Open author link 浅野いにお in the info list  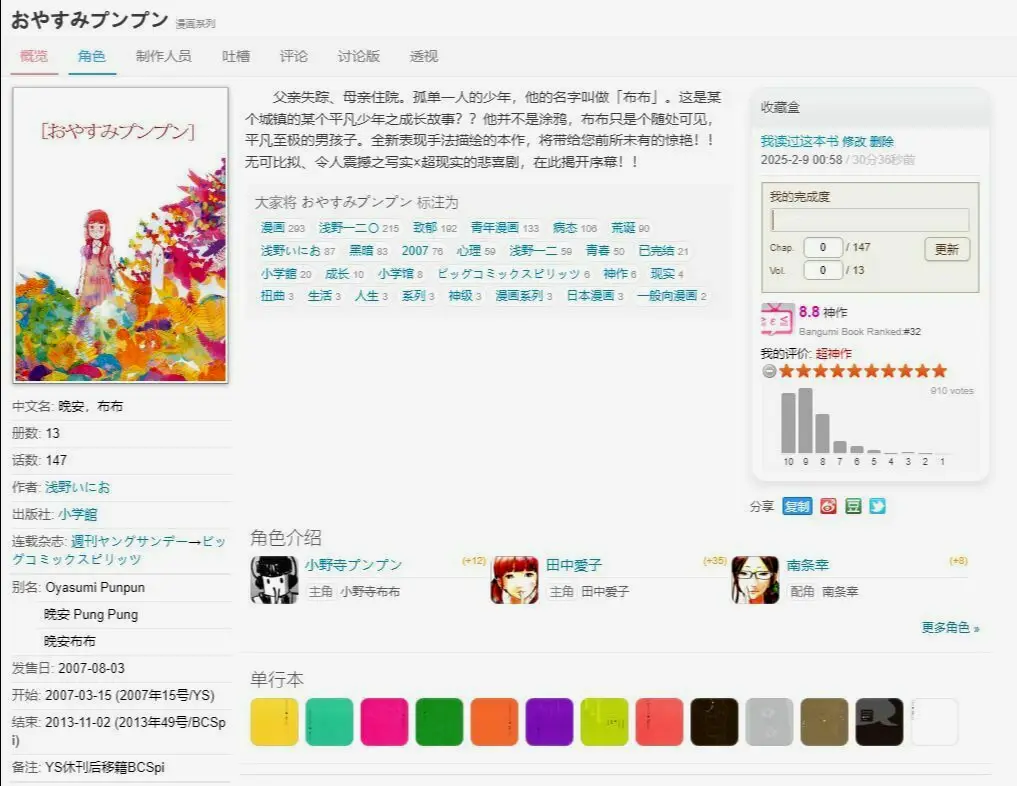(78, 487)
